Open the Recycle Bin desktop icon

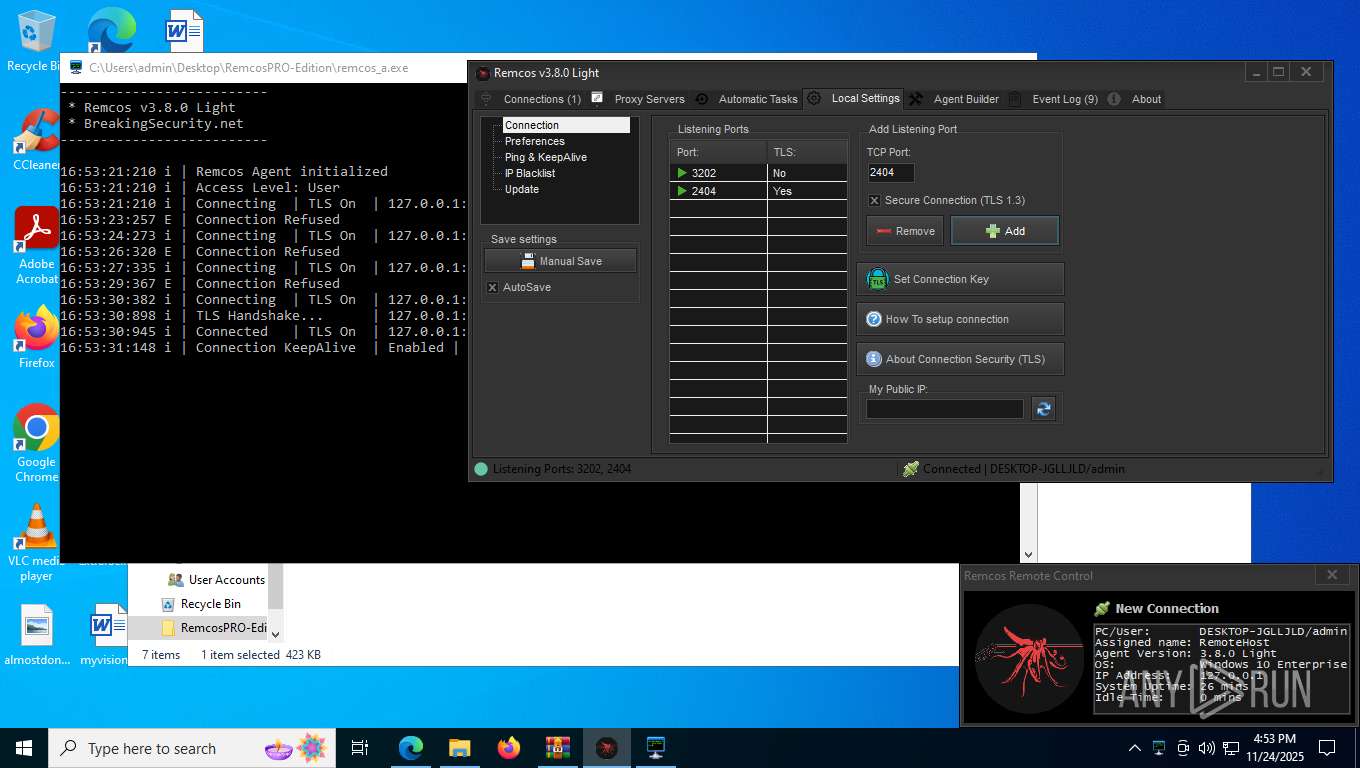pyautogui.click(x=36, y=41)
